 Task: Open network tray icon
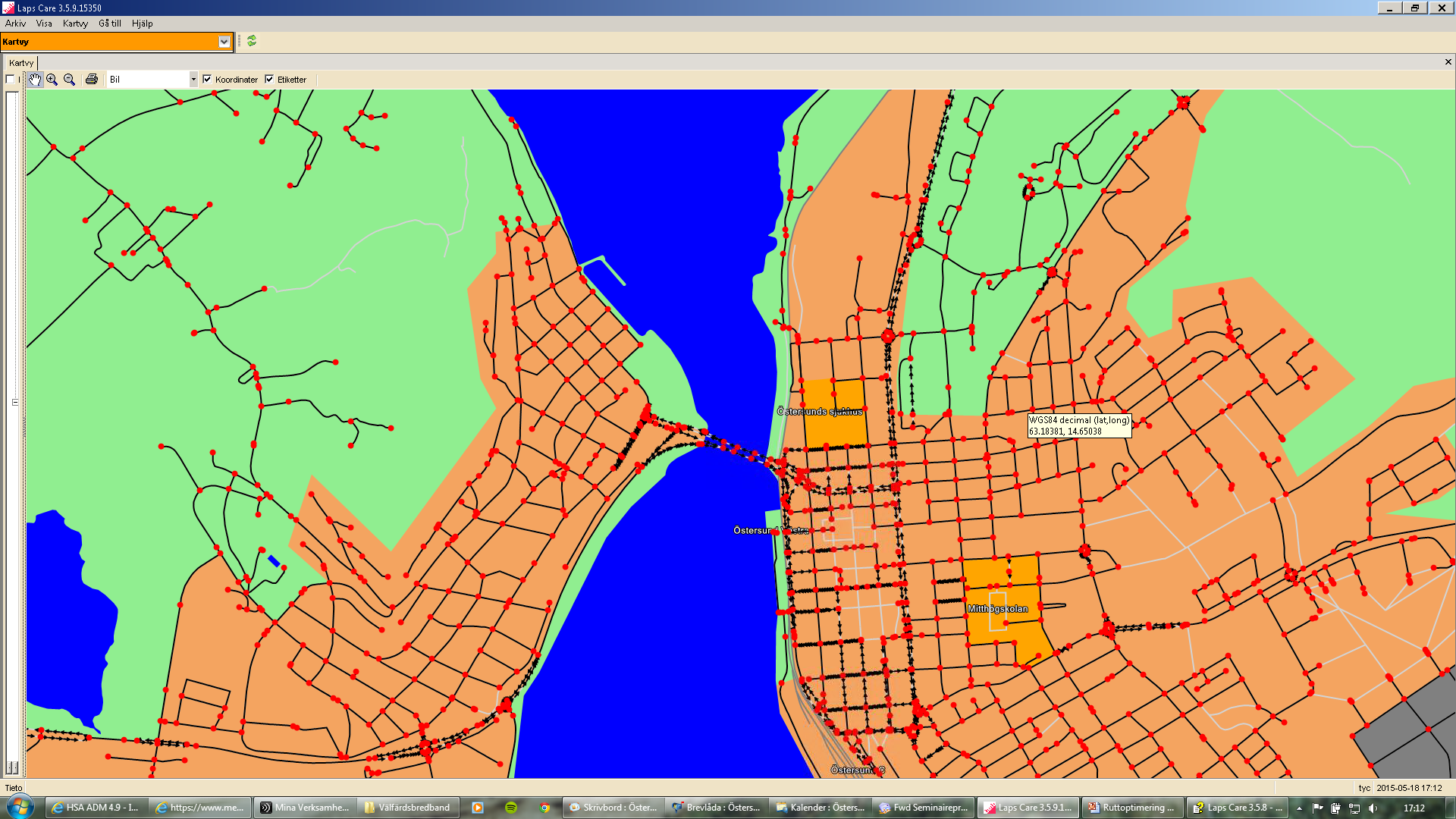pyautogui.click(x=1354, y=808)
